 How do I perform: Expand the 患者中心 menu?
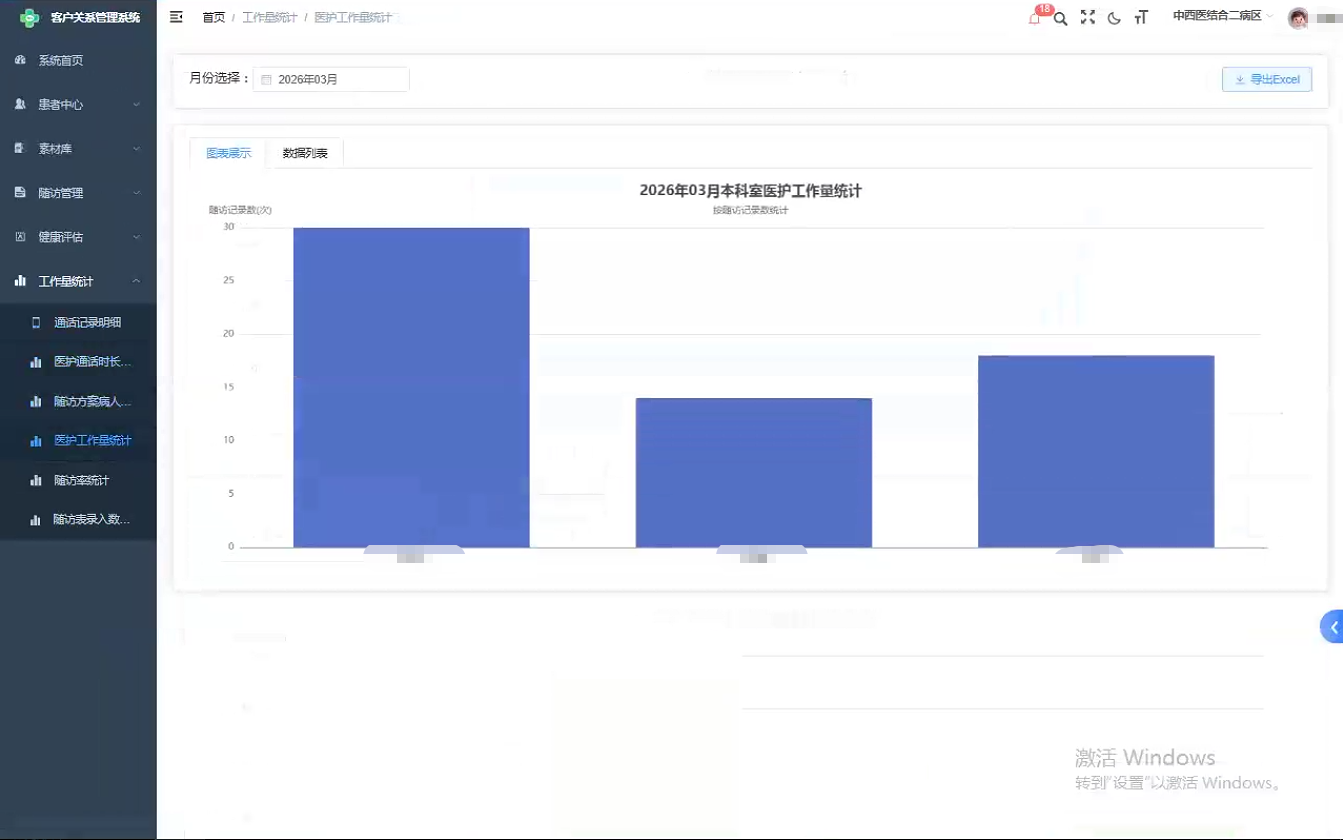pyautogui.click(x=77, y=104)
